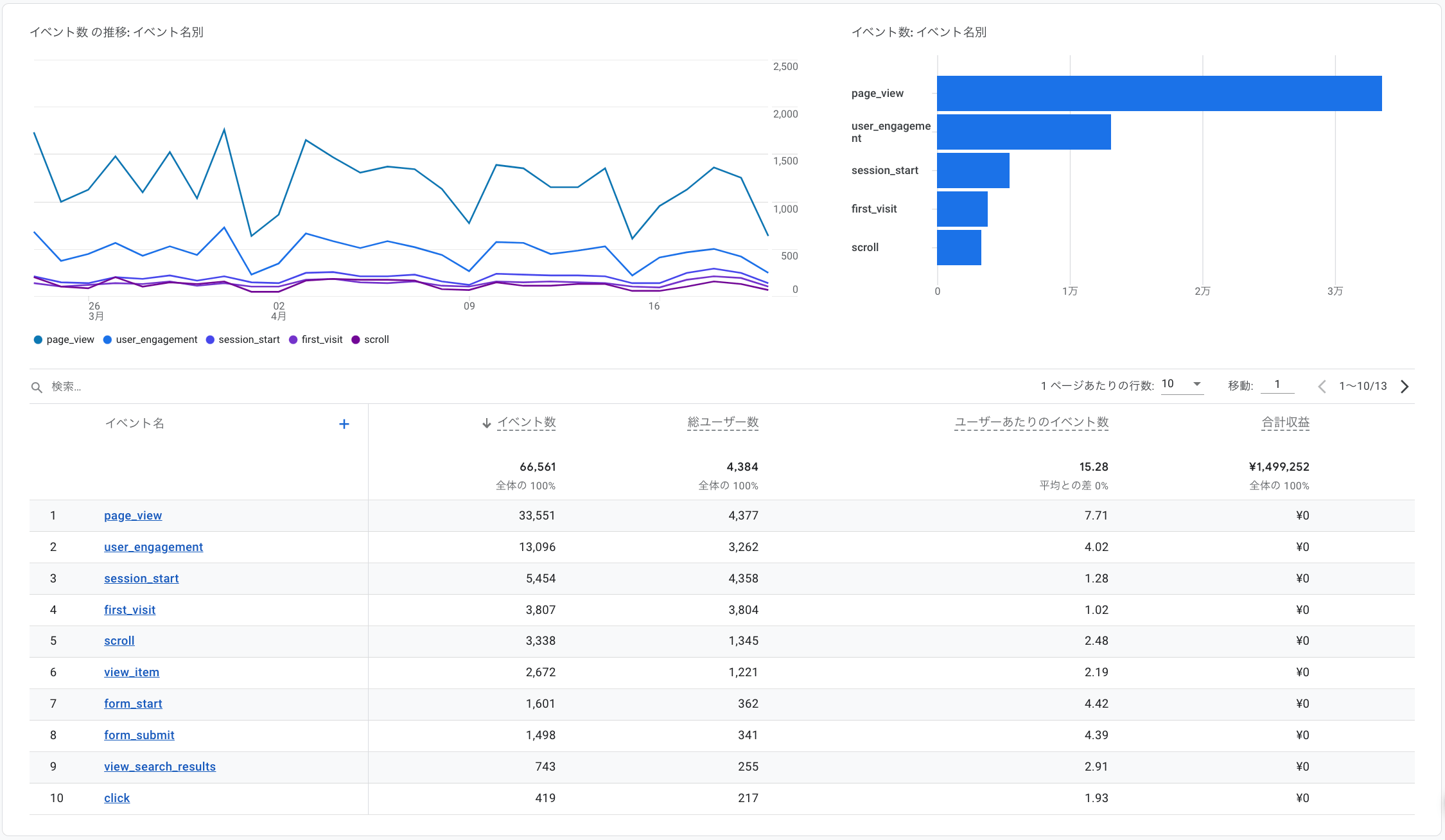Open the session_start event link

pos(141,579)
